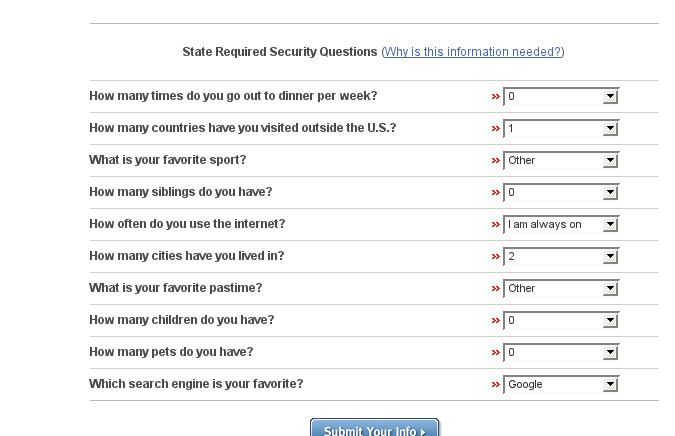The image size is (675, 436).
Task: Click the red arrow beside favorite sport
Action: click(496, 161)
